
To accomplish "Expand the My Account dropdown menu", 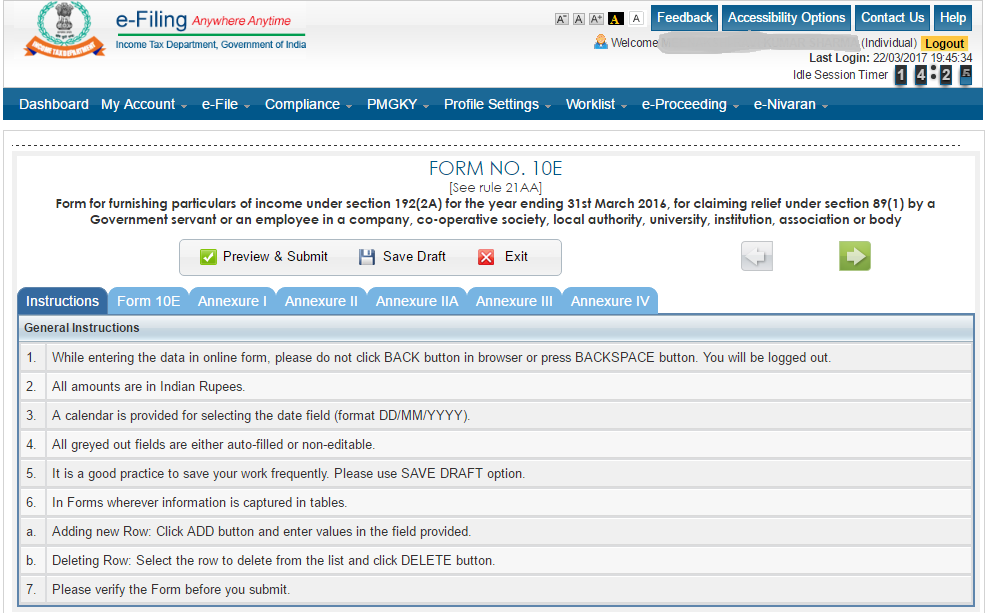I will point(144,104).
